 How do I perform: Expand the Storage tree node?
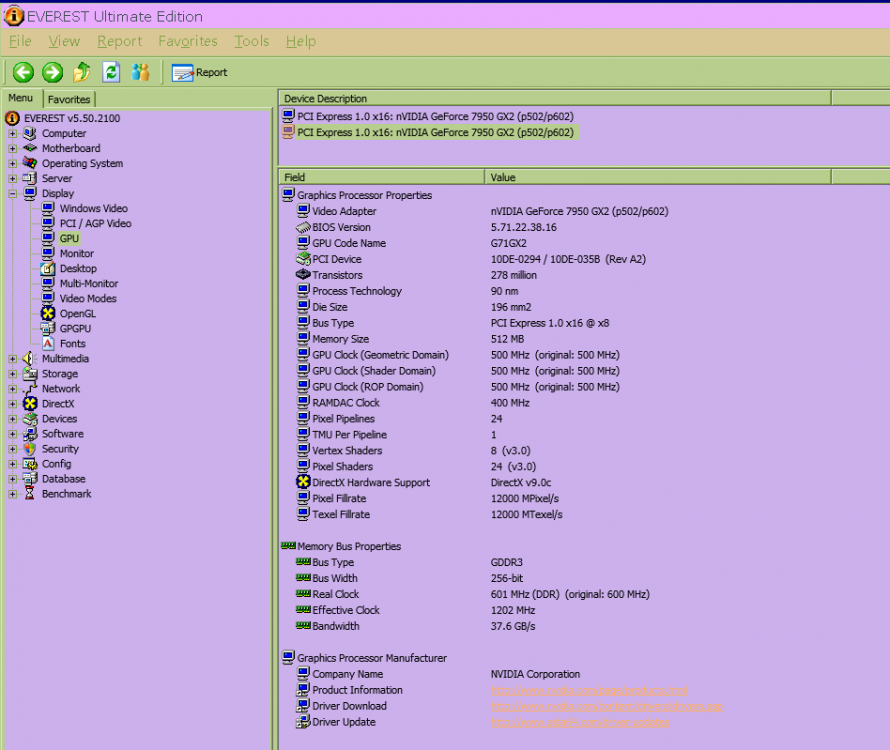(x=13, y=374)
